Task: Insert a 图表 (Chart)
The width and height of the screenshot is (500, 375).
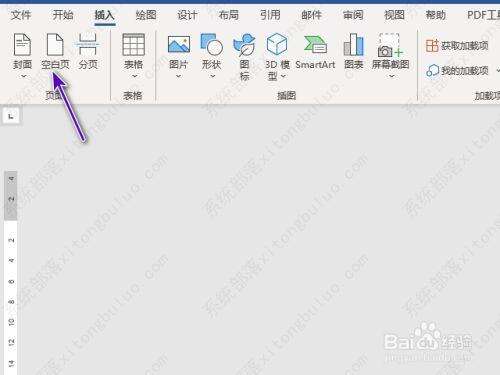Action: tap(354, 51)
